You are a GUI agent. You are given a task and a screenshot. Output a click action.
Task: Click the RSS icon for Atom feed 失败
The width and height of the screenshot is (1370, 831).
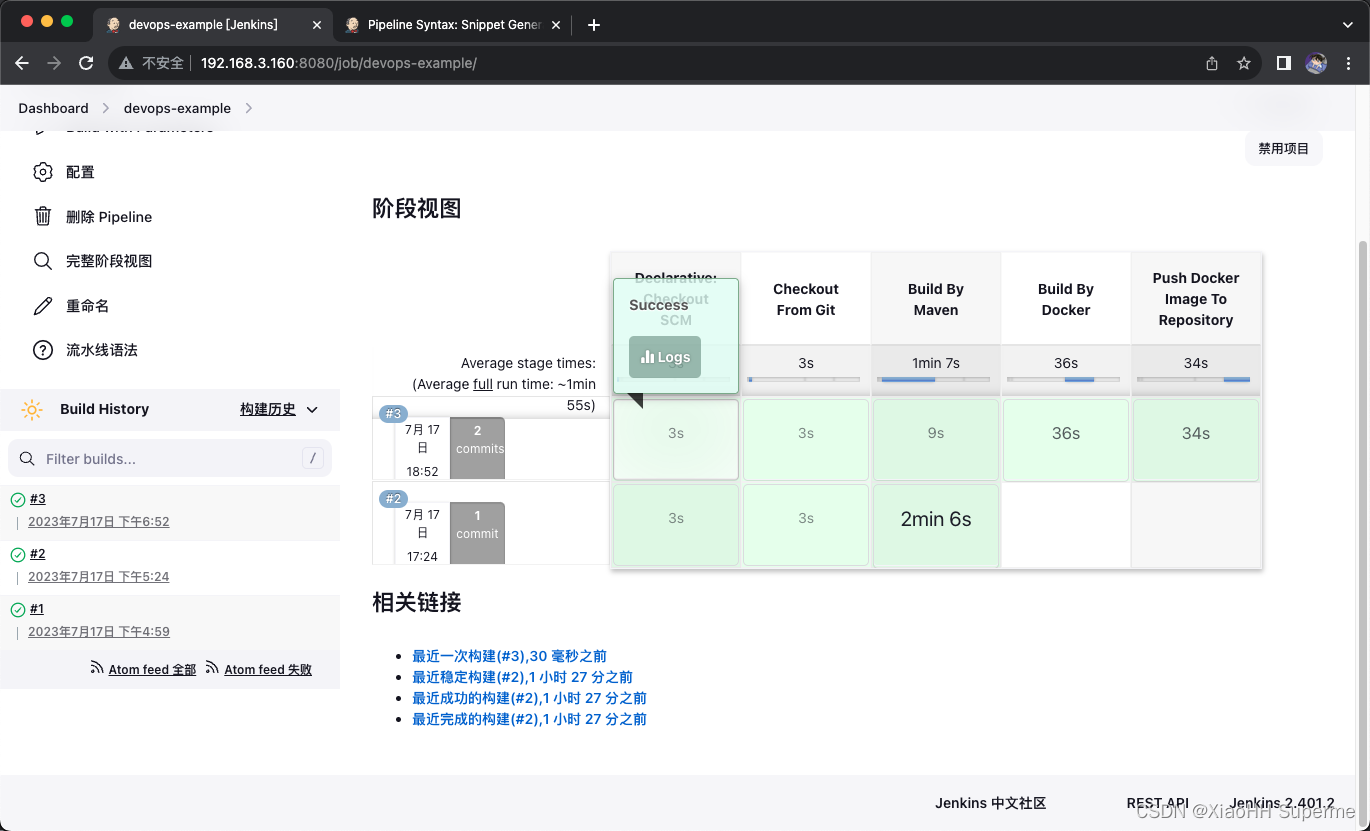click(212, 667)
